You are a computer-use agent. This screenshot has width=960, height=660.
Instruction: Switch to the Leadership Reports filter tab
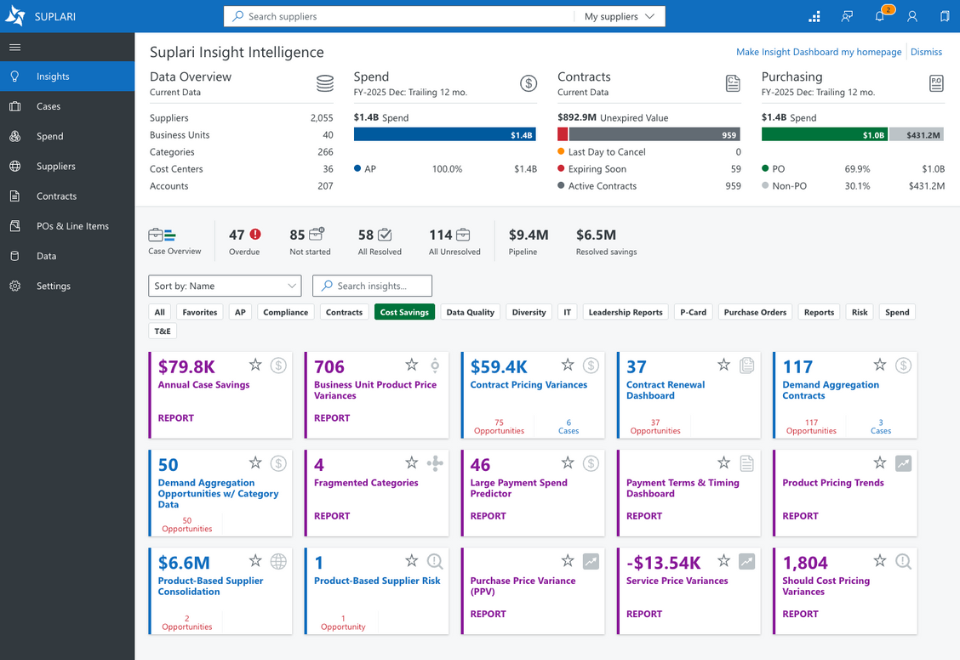(x=625, y=312)
